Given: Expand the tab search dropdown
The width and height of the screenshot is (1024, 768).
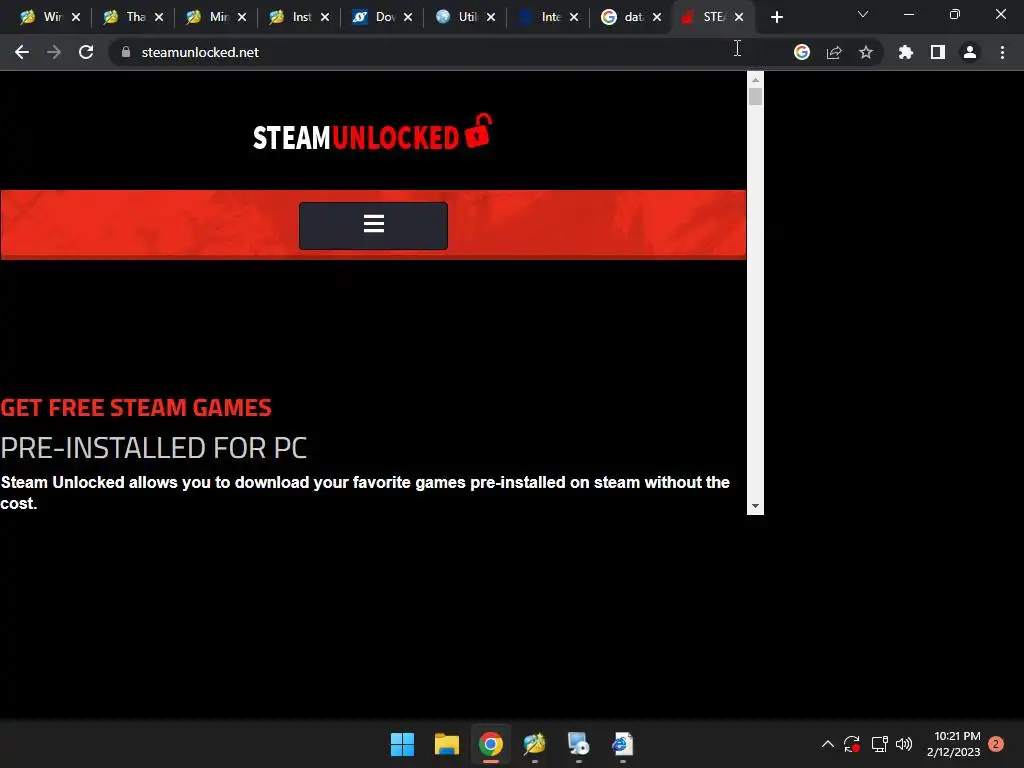Looking at the screenshot, I should tap(863, 14).
